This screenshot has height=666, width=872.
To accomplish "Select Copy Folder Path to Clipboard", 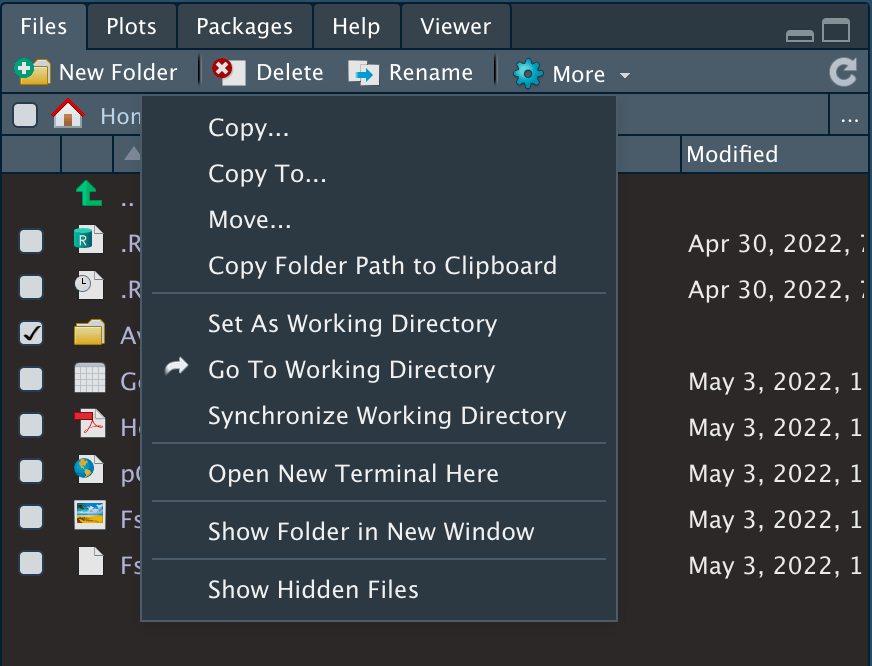I will click(382, 266).
